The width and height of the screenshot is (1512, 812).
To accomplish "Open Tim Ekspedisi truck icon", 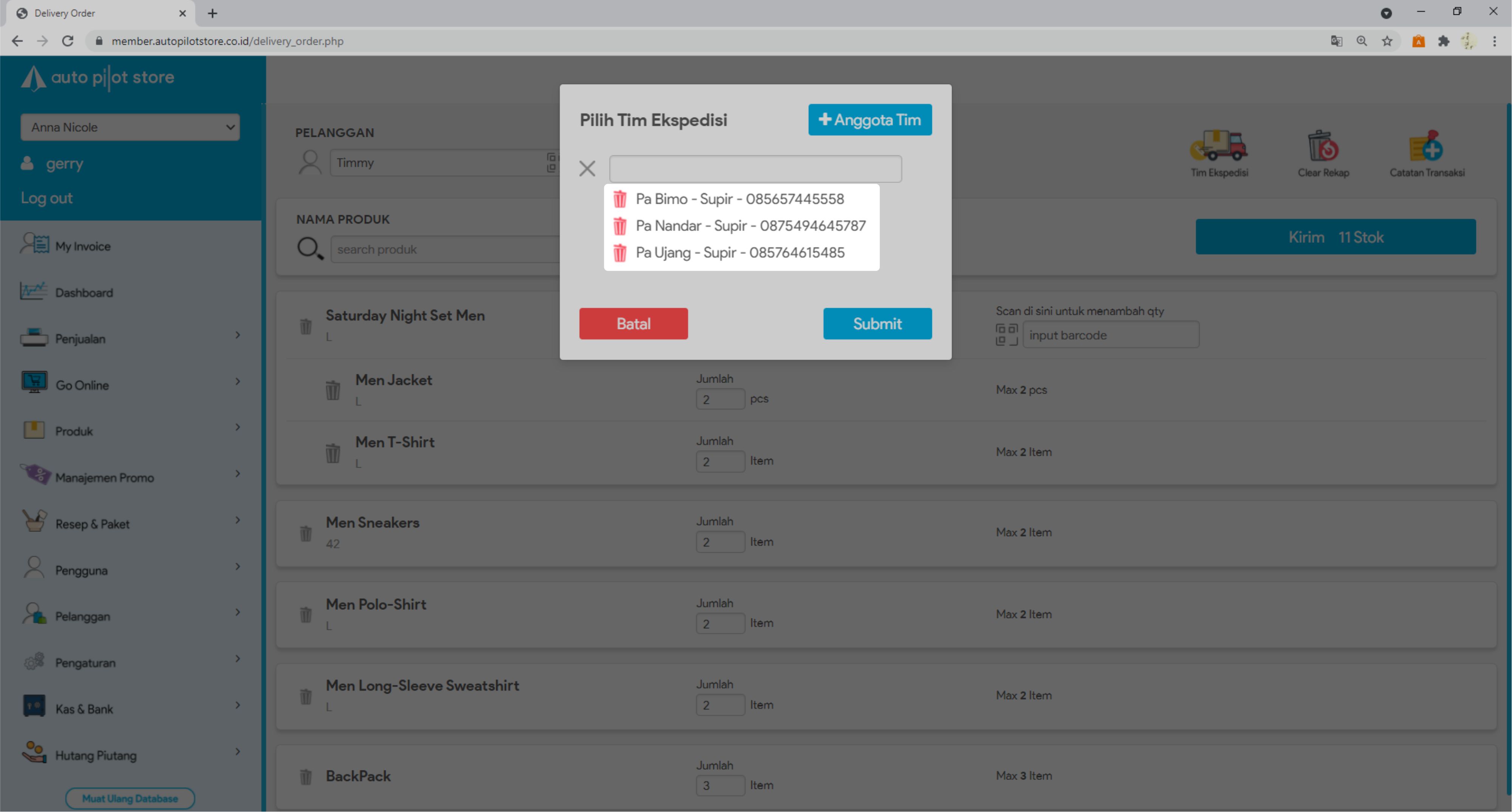I will 1219,147.
